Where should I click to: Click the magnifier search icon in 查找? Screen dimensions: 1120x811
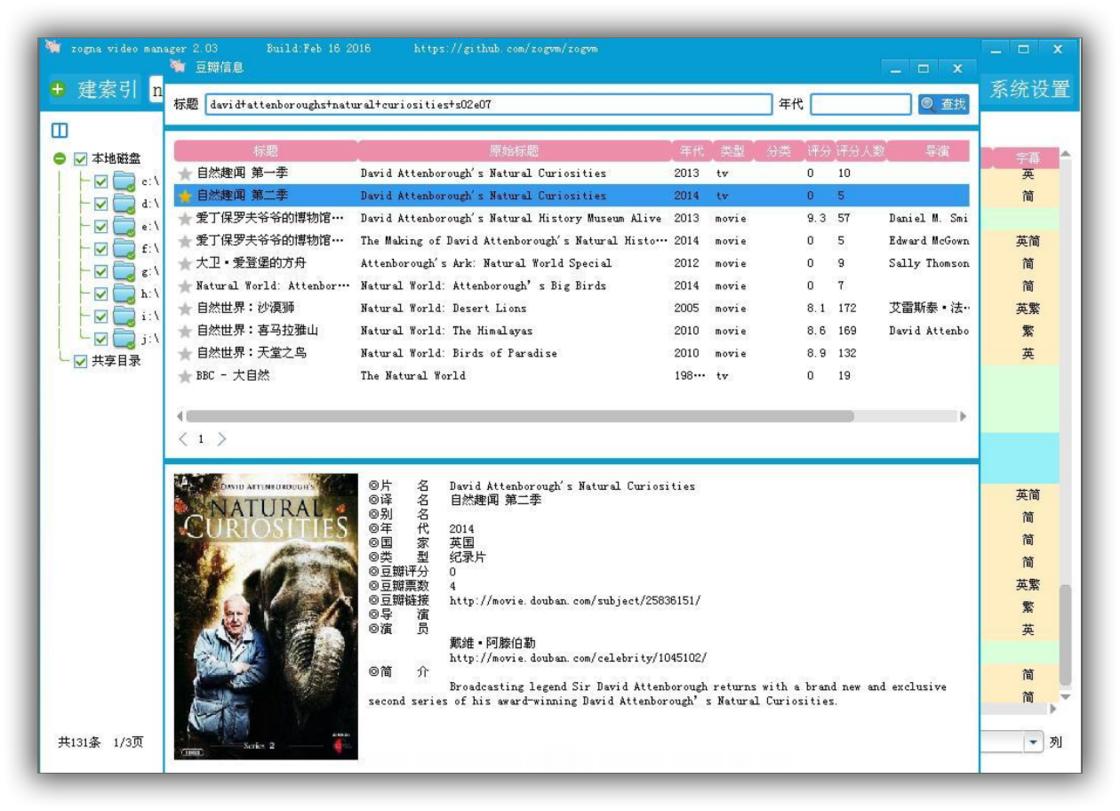tap(928, 104)
